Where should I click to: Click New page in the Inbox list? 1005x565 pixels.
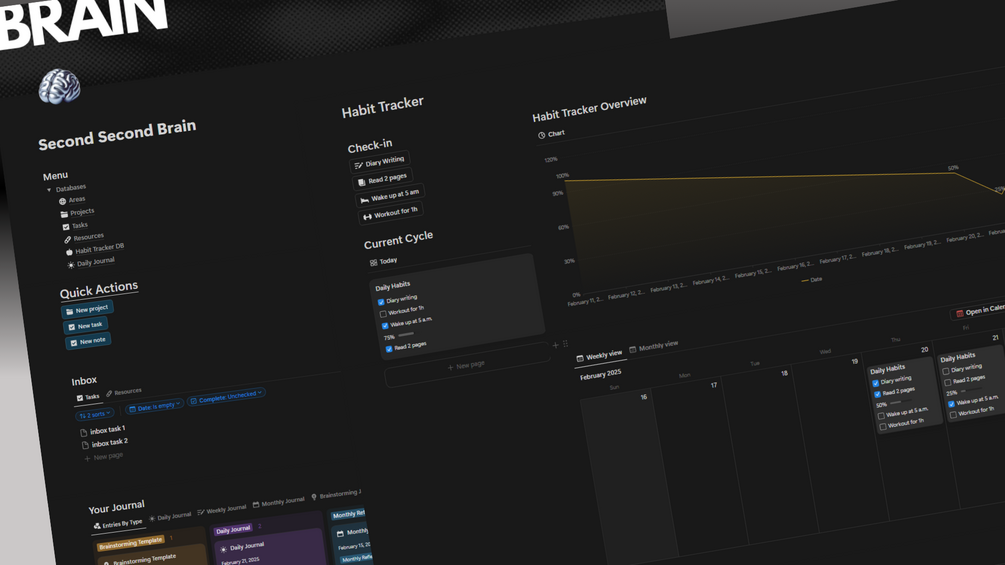tap(103, 457)
